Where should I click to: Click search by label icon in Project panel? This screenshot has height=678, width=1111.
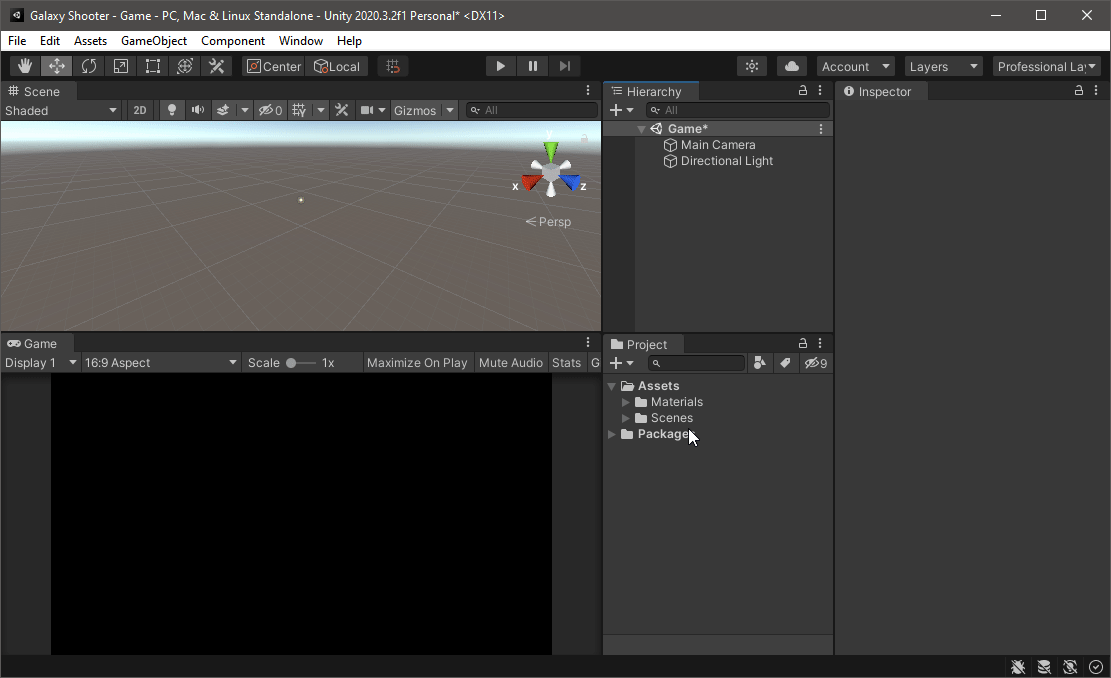[x=784, y=363]
